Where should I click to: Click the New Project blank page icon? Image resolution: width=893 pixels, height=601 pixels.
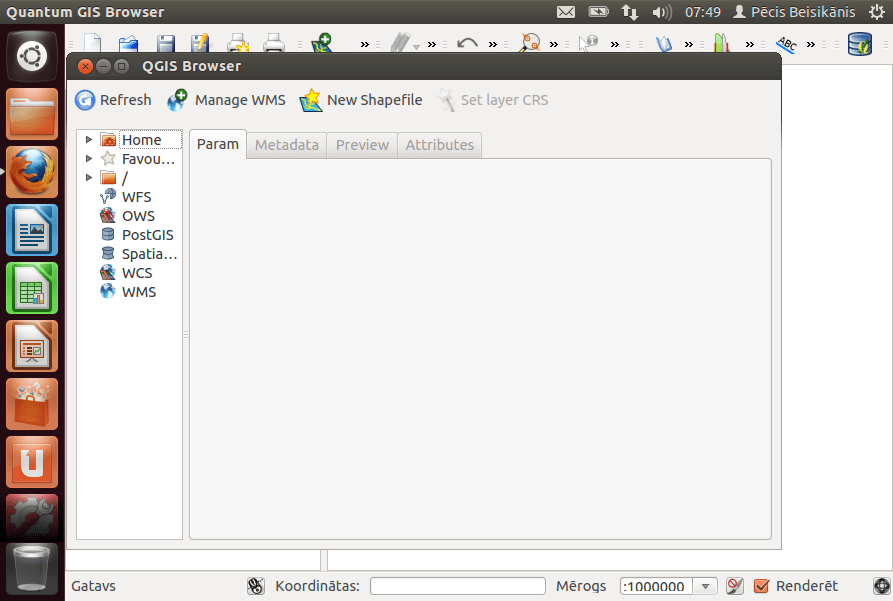click(x=93, y=43)
